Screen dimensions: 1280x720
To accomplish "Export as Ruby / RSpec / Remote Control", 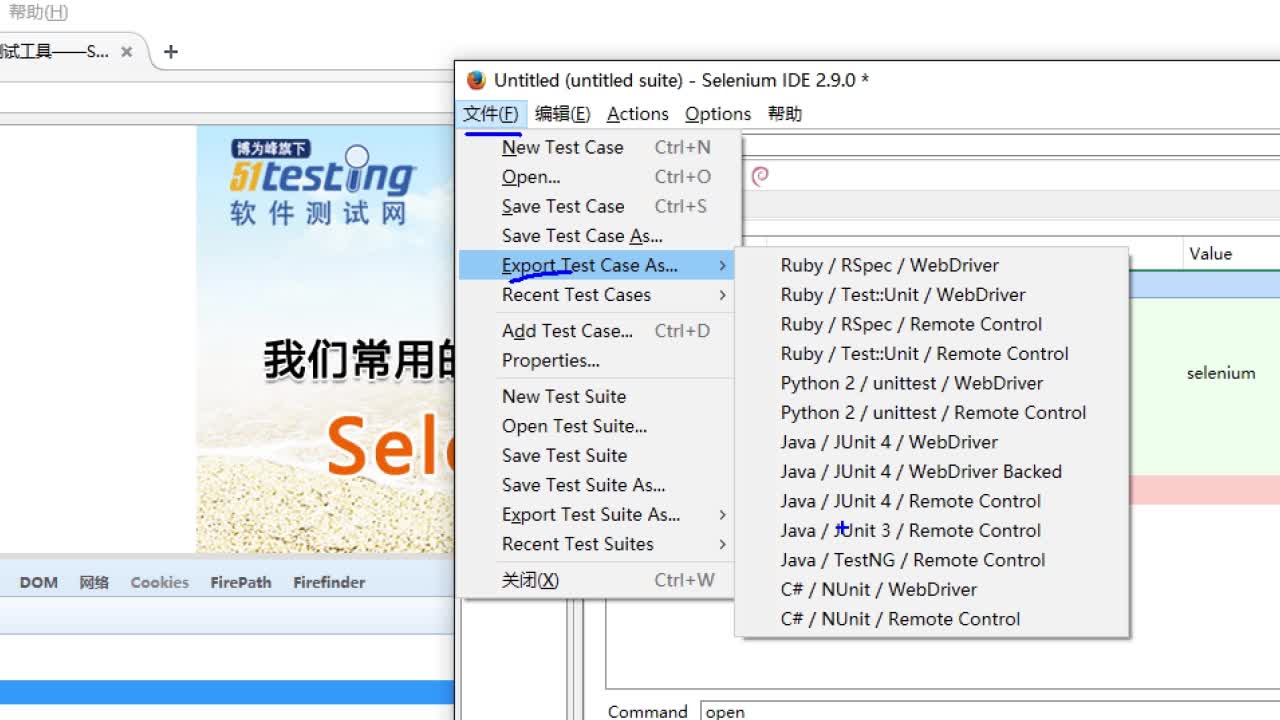I will pyautogui.click(x=932, y=324).
